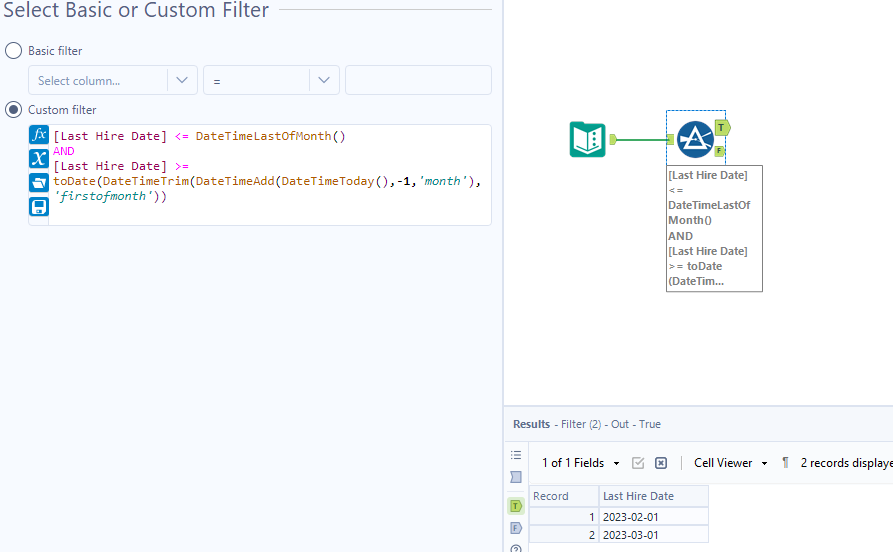The height and width of the screenshot is (552, 893).
Task: Show False output in Results panel
Action: click(516, 527)
